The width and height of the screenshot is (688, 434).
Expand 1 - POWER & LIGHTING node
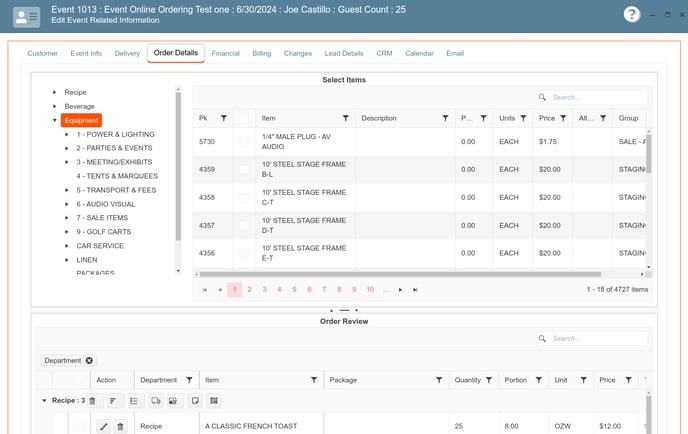click(x=67, y=134)
